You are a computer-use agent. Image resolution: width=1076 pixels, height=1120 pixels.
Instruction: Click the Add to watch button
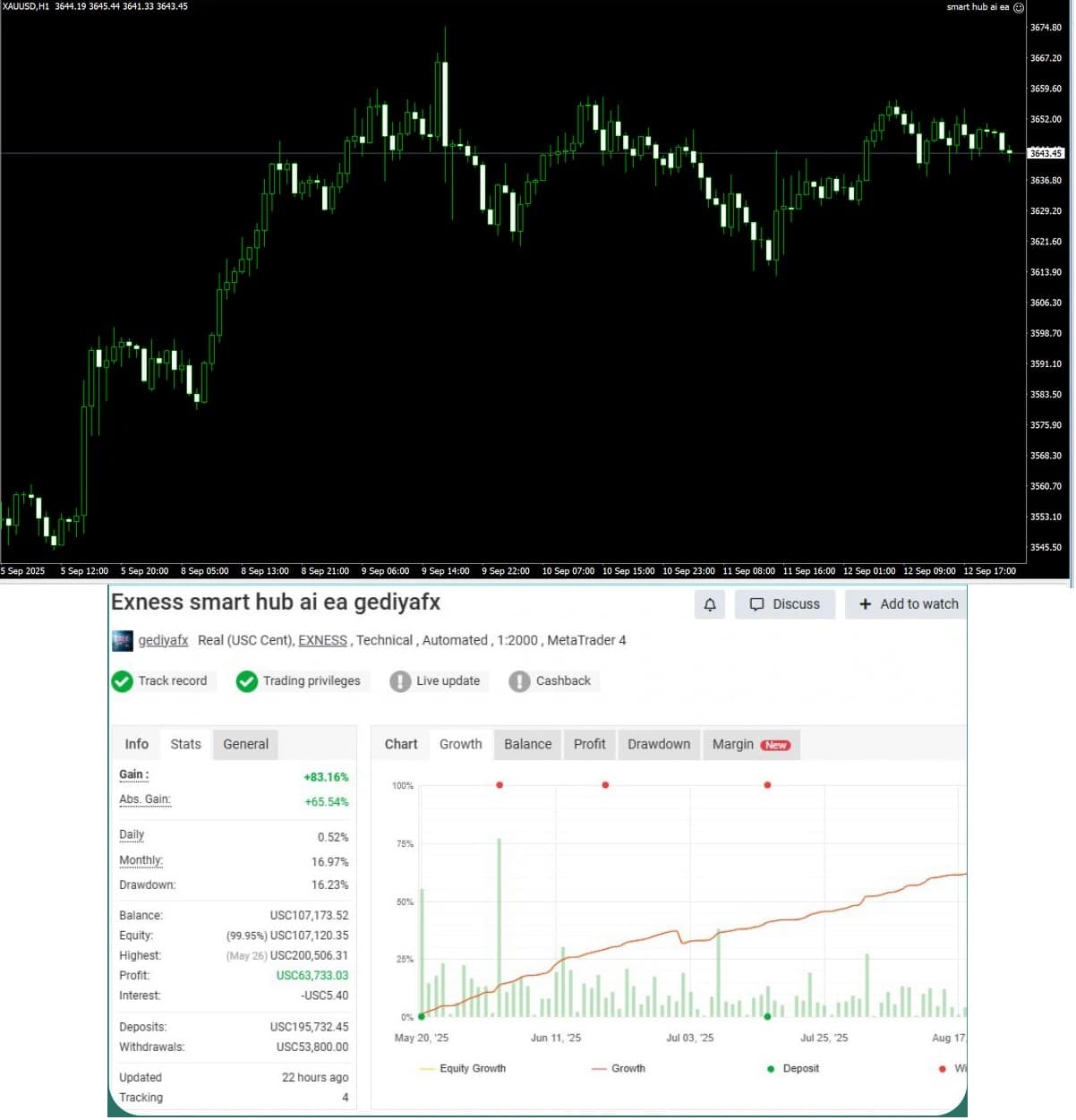(x=907, y=604)
